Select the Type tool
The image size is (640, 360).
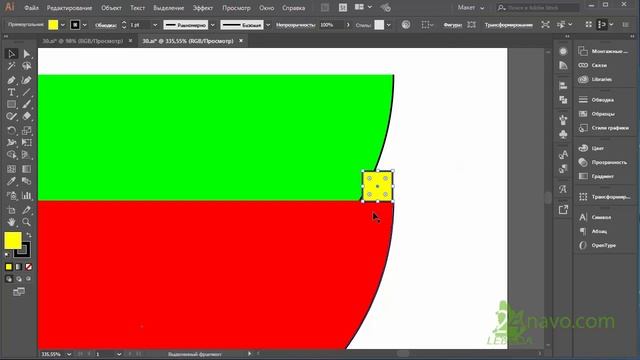click(x=11, y=92)
